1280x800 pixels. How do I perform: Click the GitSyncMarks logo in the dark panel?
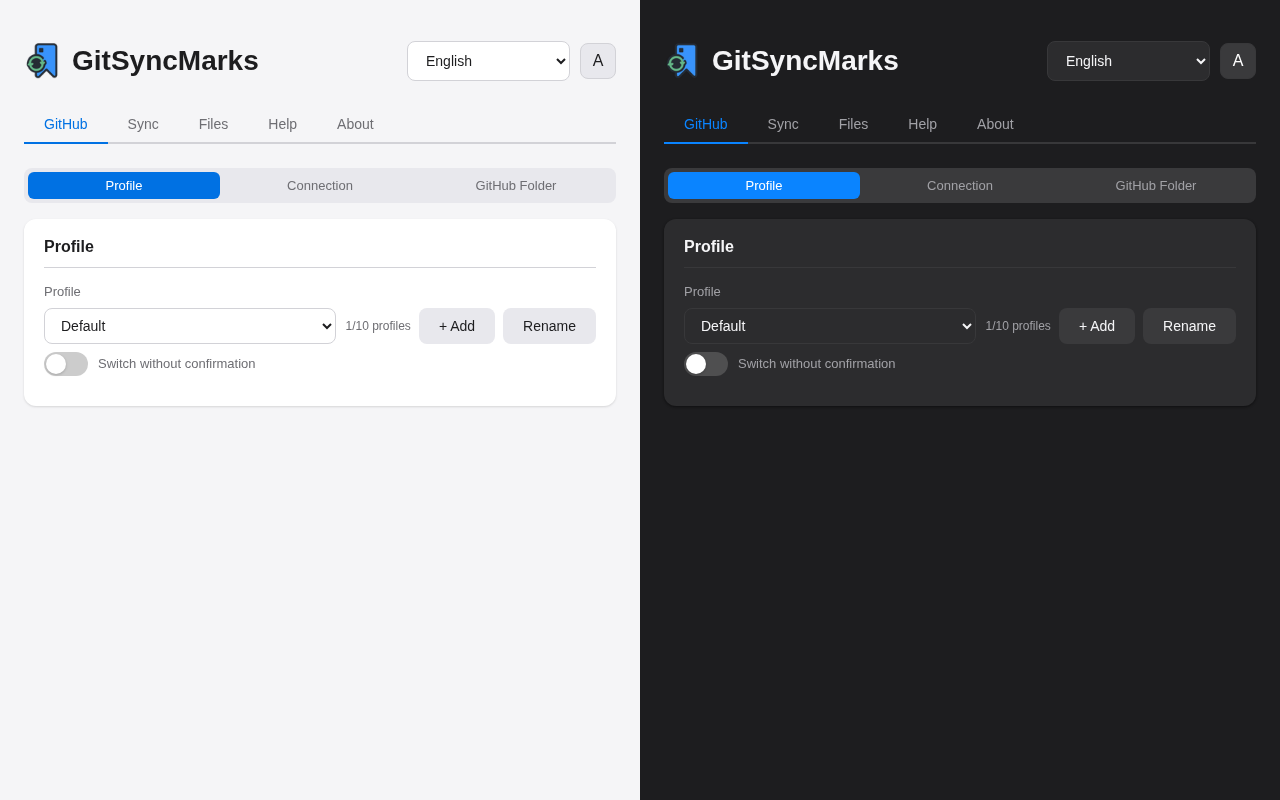pos(682,60)
